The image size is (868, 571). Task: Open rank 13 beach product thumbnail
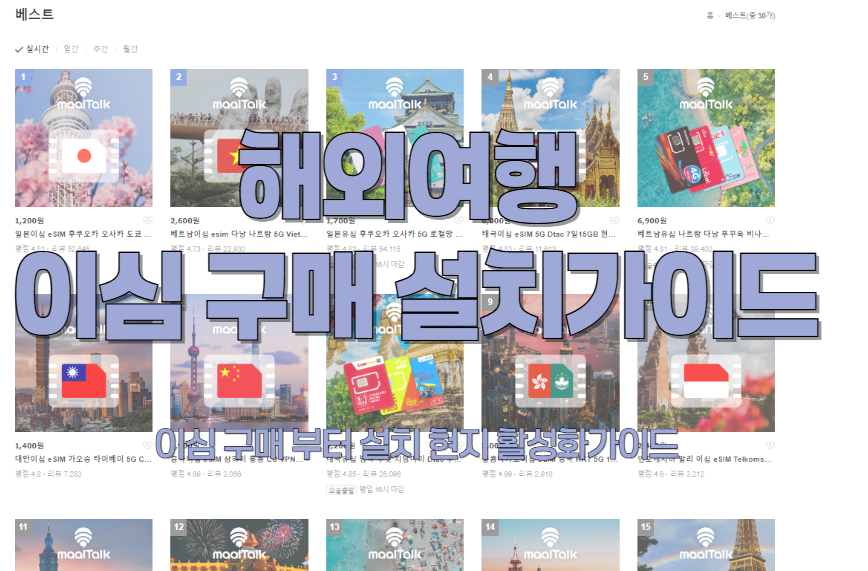[x=395, y=545]
